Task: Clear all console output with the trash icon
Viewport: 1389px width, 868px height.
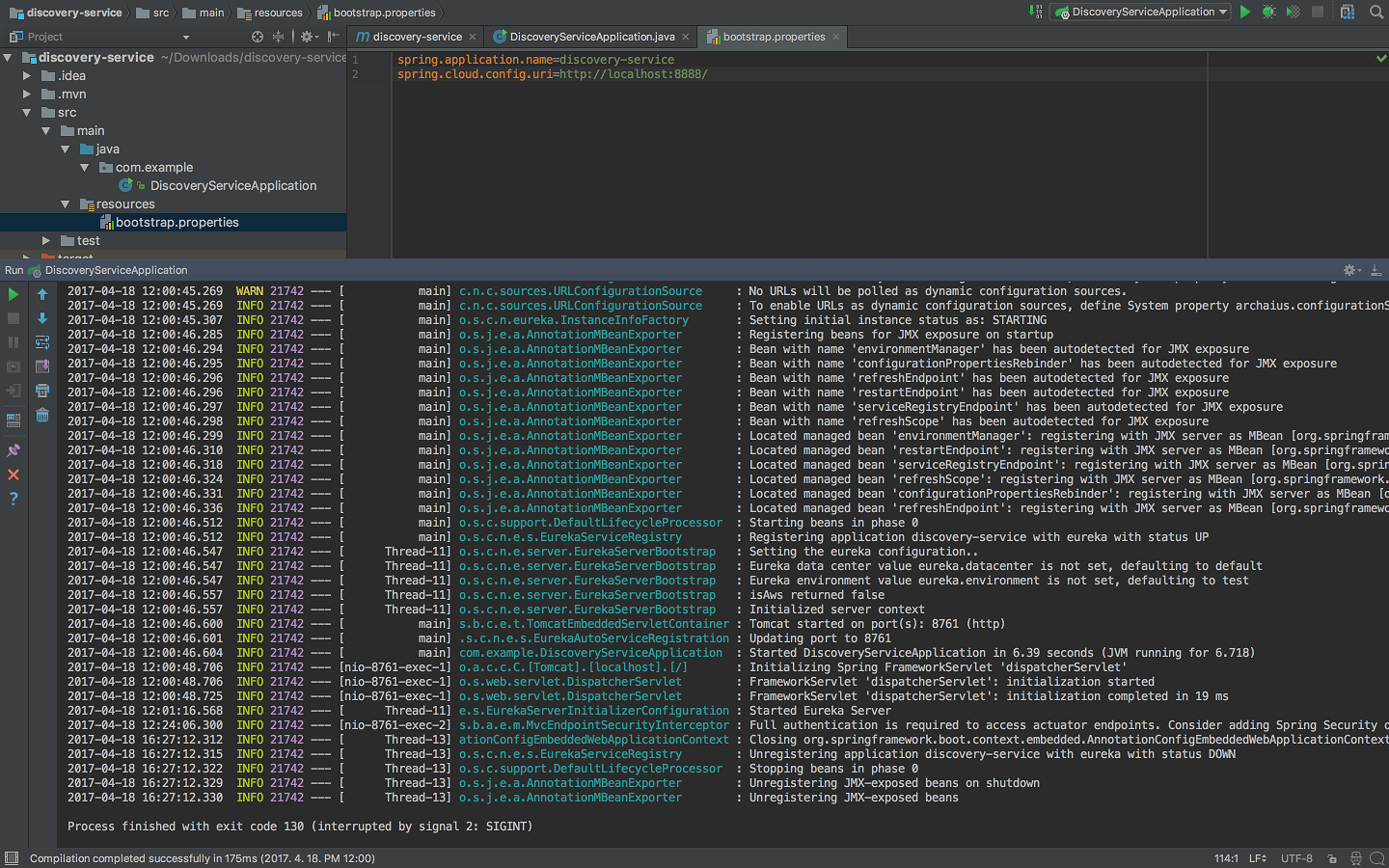Action: (x=42, y=415)
